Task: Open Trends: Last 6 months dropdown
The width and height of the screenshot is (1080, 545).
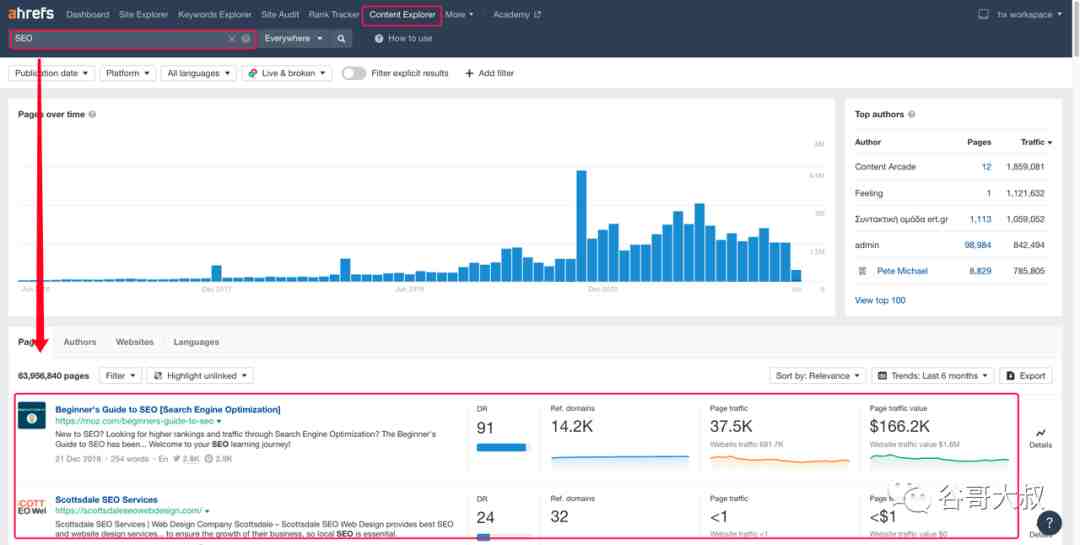Action: pos(933,376)
